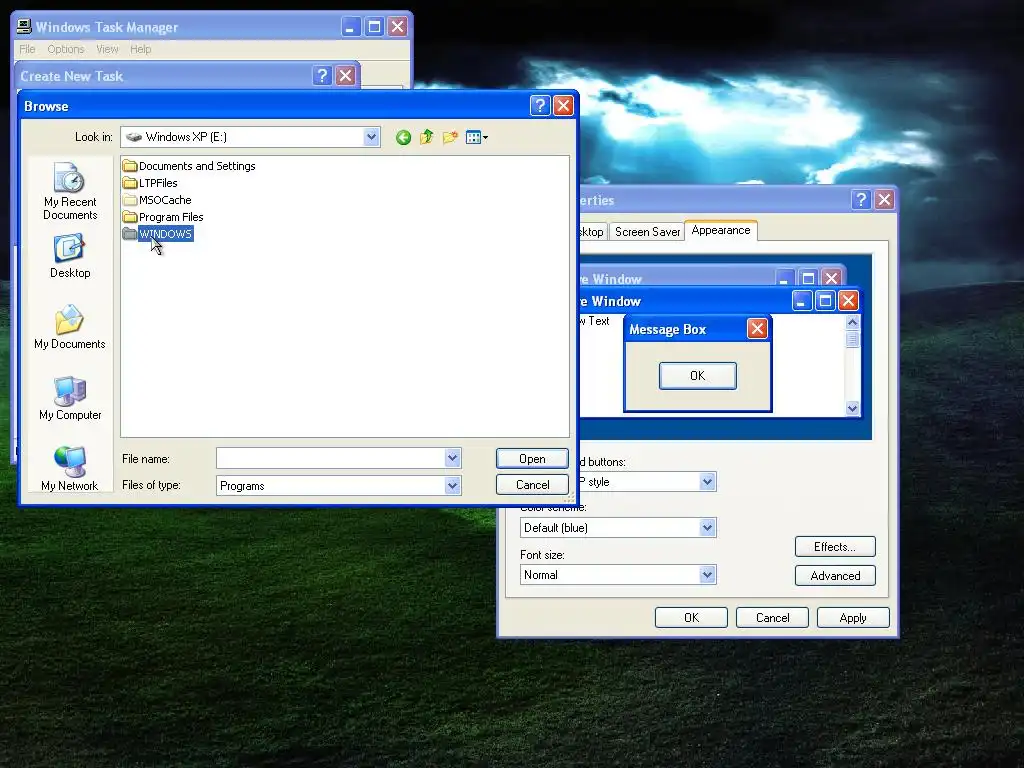This screenshot has height=768, width=1024.
Task: Click Cancel in the Browse dialog
Action: [532, 485]
